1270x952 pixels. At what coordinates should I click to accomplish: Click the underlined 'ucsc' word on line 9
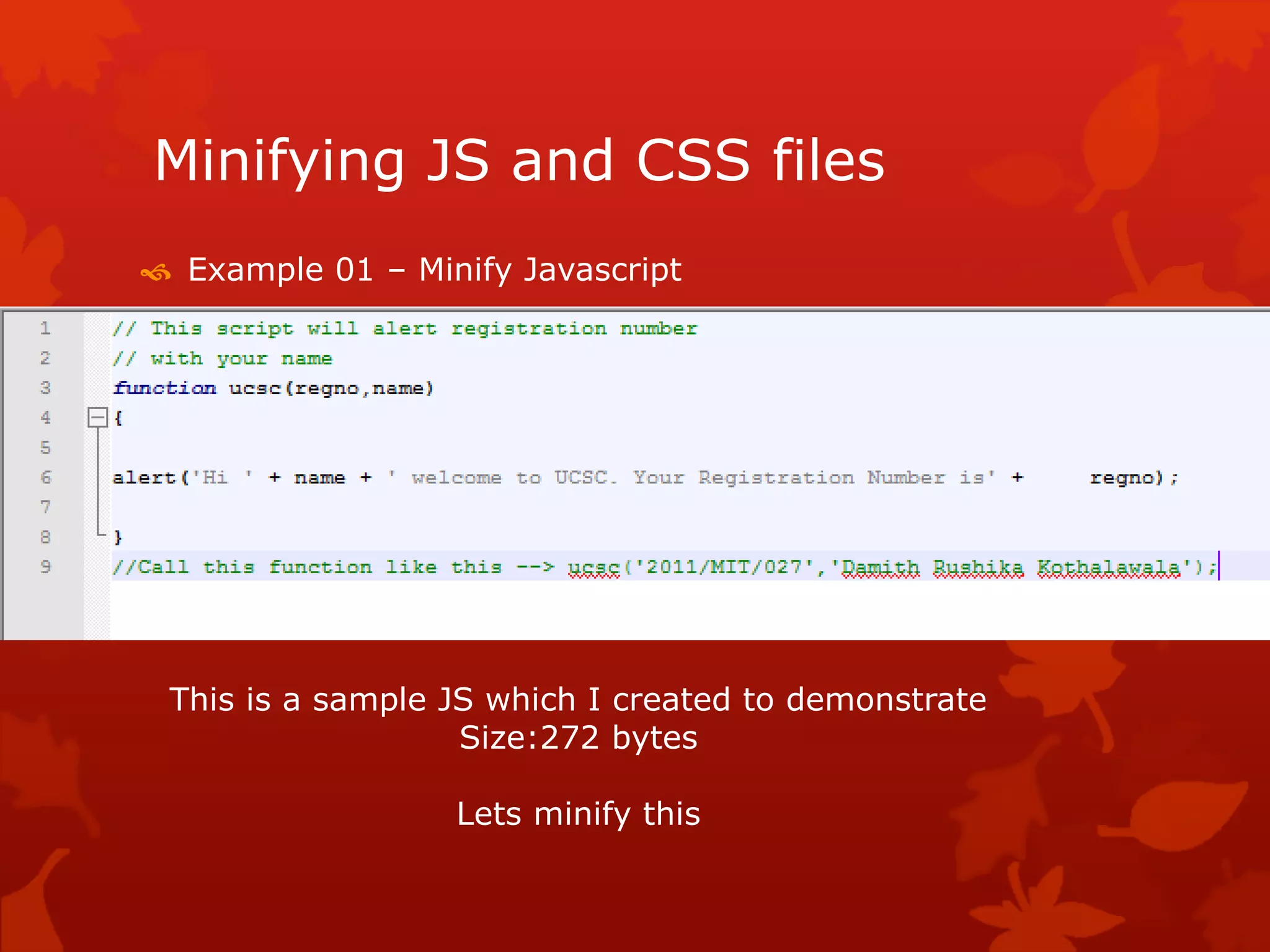(x=593, y=567)
